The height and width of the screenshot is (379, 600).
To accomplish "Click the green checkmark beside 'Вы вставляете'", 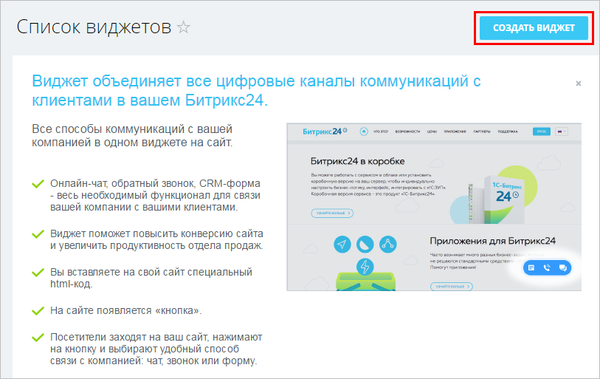I will [38, 272].
